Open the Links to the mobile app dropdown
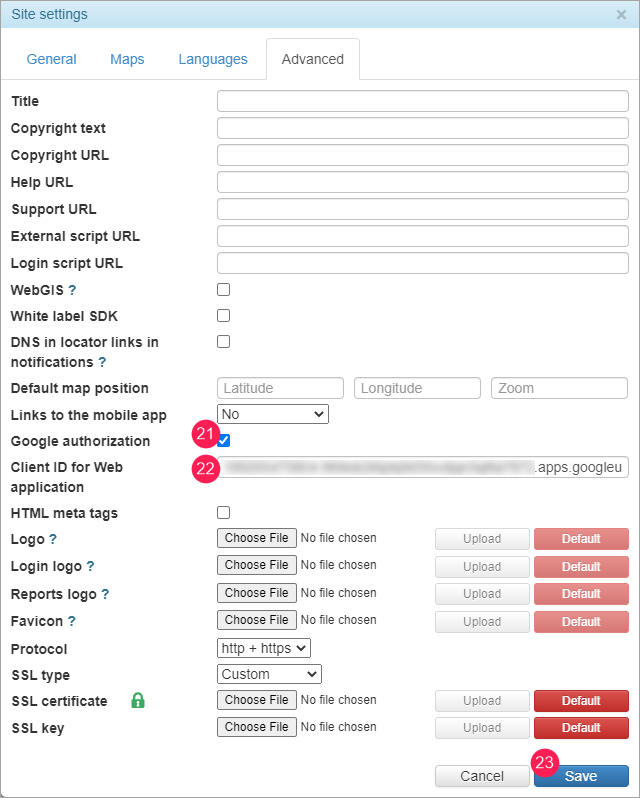Screen dimensions: 640x798 click(272, 414)
